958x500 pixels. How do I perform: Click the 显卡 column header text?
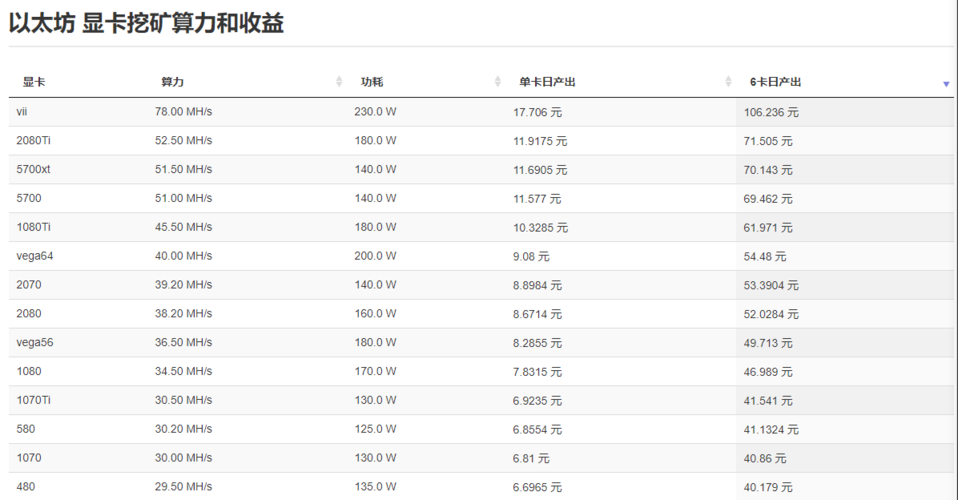[34, 82]
